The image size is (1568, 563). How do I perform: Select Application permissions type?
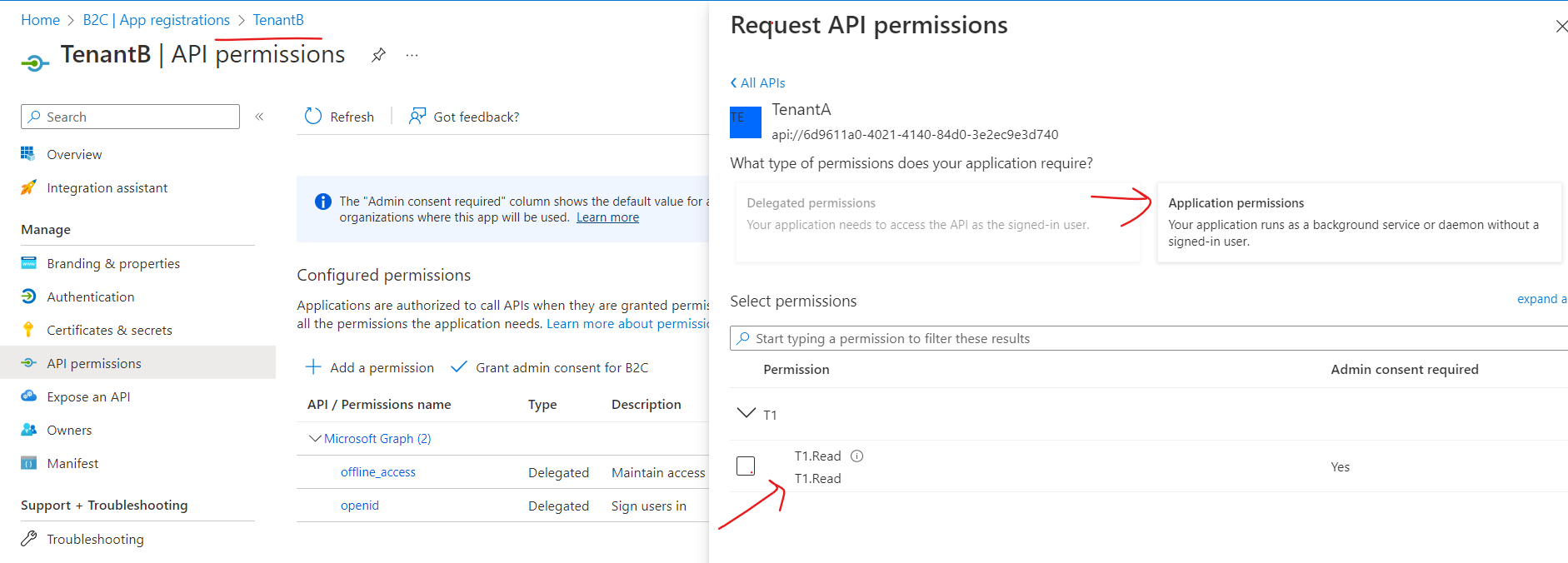[1359, 222]
